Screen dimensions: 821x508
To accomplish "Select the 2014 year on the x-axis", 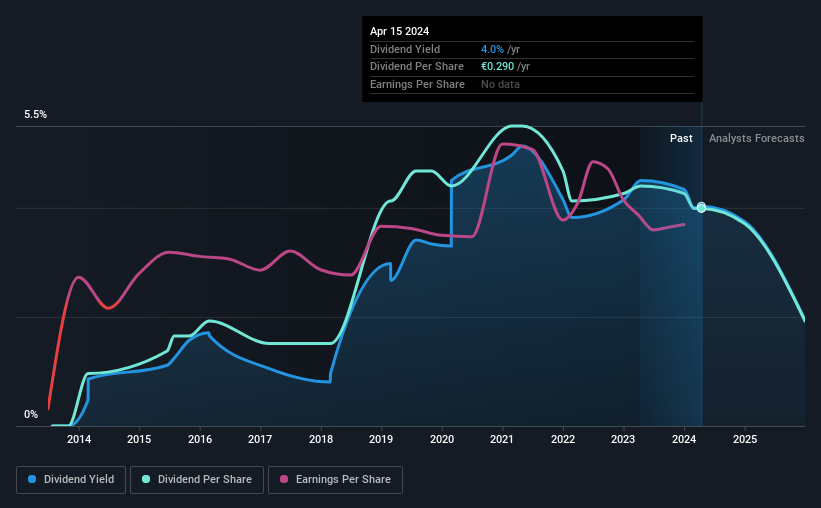I will point(79,439).
